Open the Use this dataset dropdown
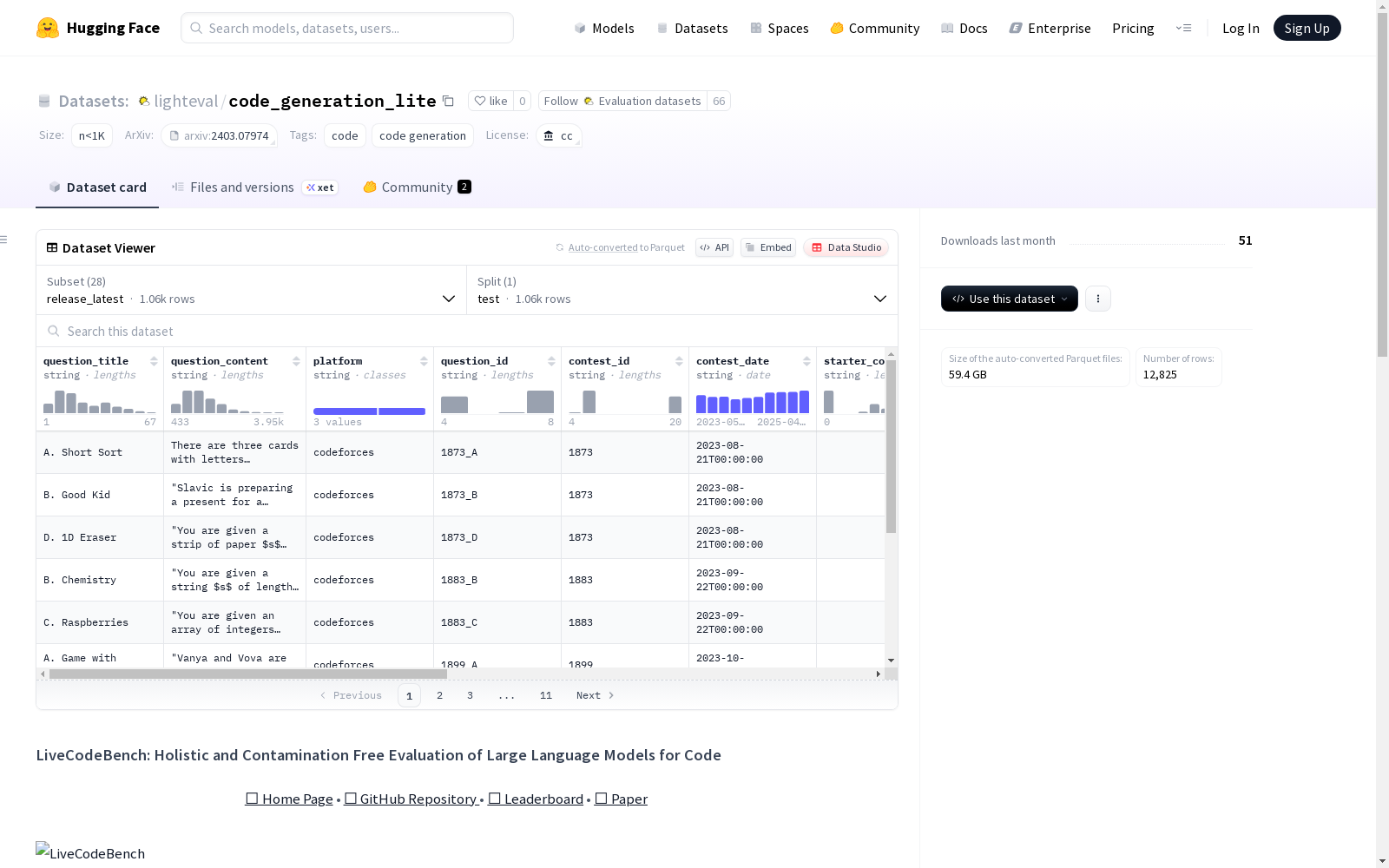1389x868 pixels. pyautogui.click(x=1010, y=299)
